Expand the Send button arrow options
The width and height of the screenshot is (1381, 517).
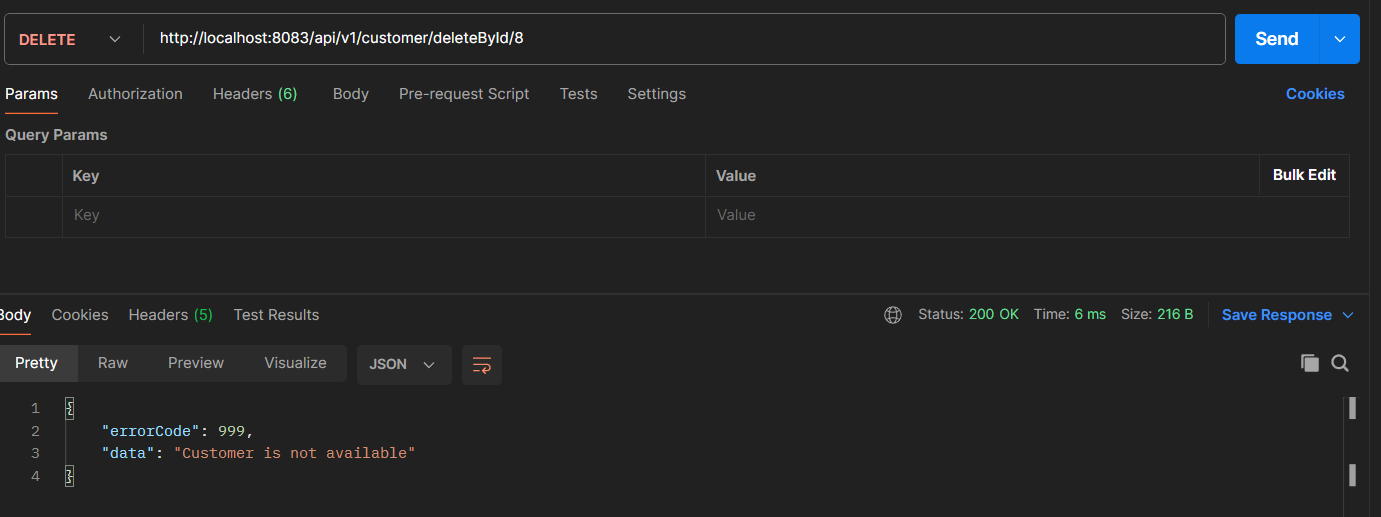[x=1340, y=39]
